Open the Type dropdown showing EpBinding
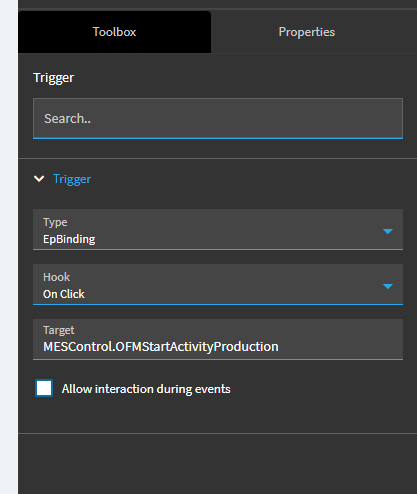 (218, 229)
